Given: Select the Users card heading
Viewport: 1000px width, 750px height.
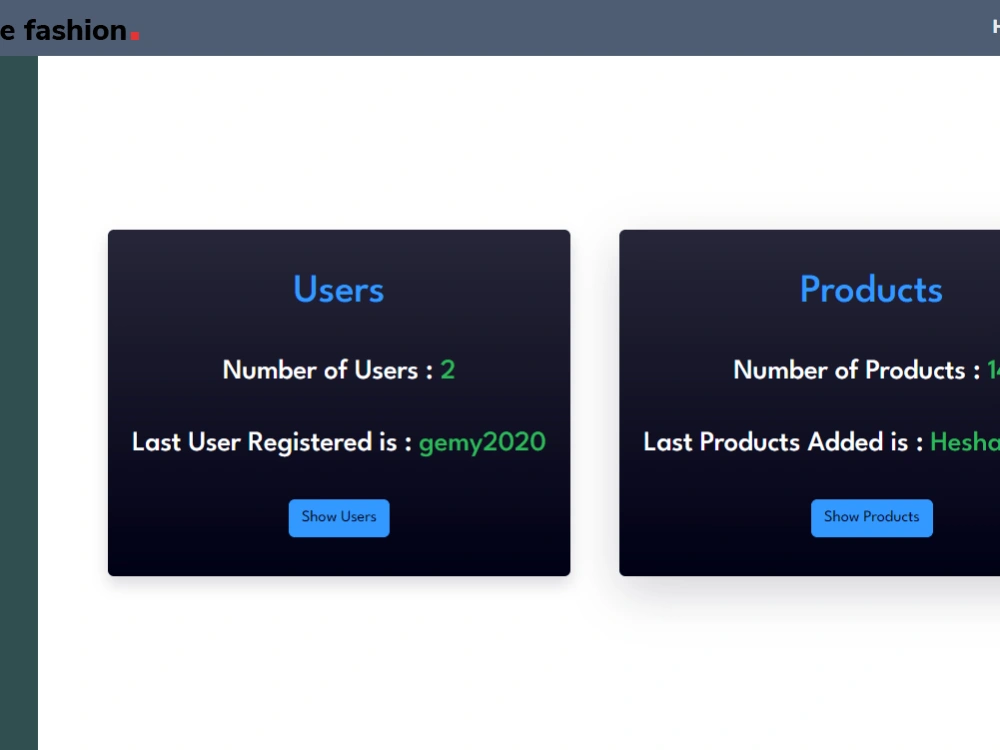Looking at the screenshot, I should tap(339, 290).
